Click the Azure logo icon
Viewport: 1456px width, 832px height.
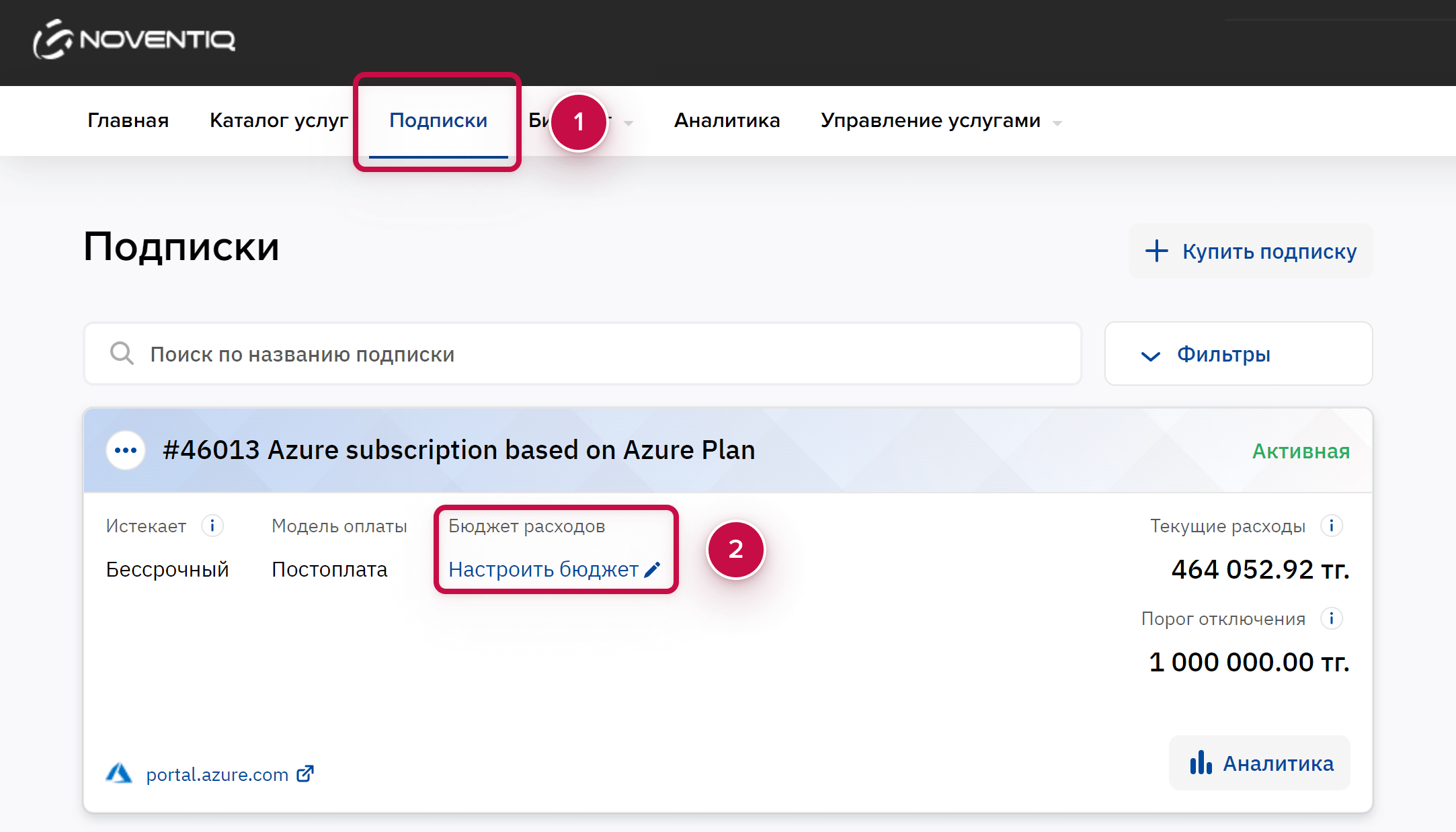click(x=119, y=774)
